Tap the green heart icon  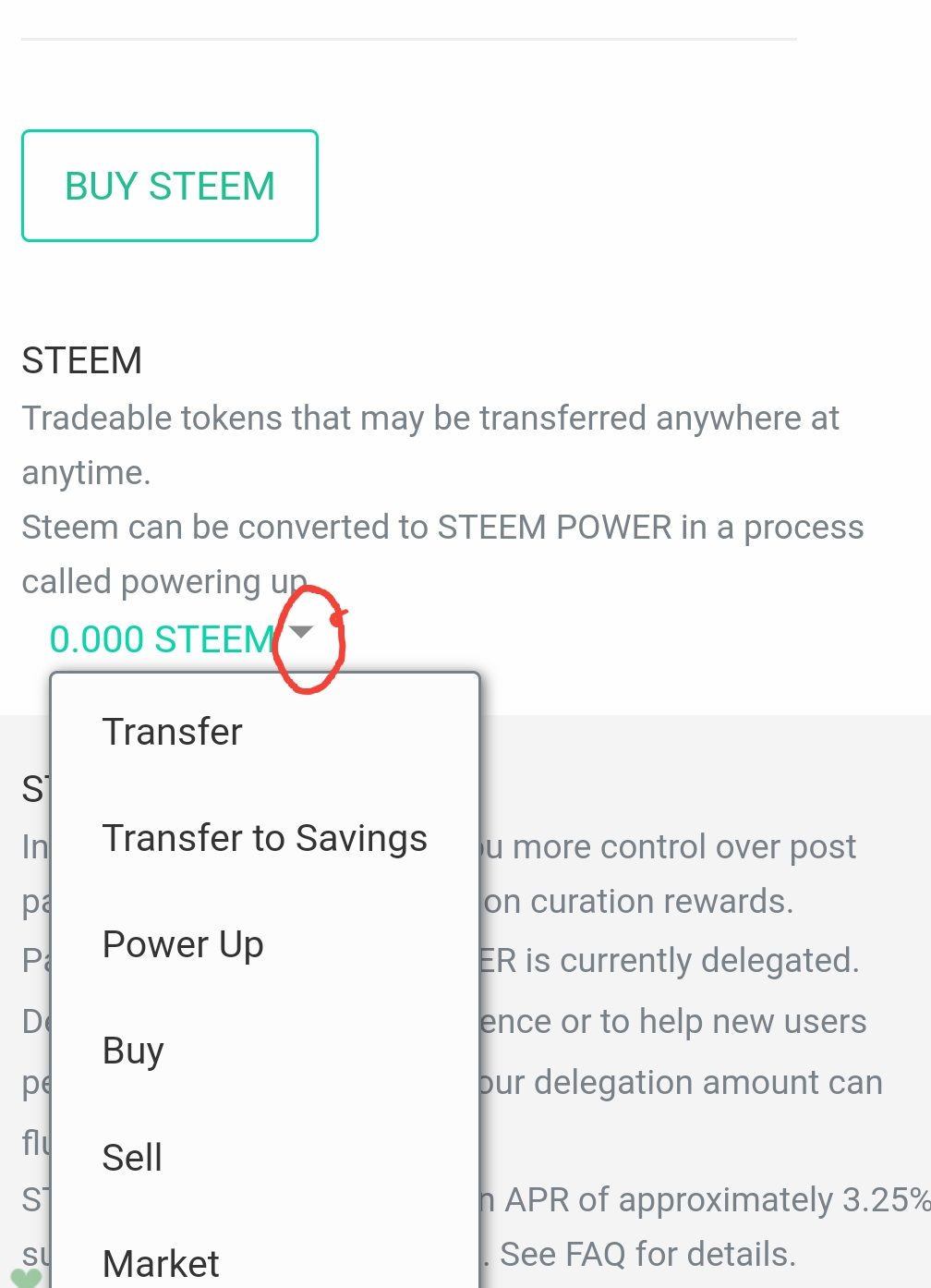[x=26, y=1277]
